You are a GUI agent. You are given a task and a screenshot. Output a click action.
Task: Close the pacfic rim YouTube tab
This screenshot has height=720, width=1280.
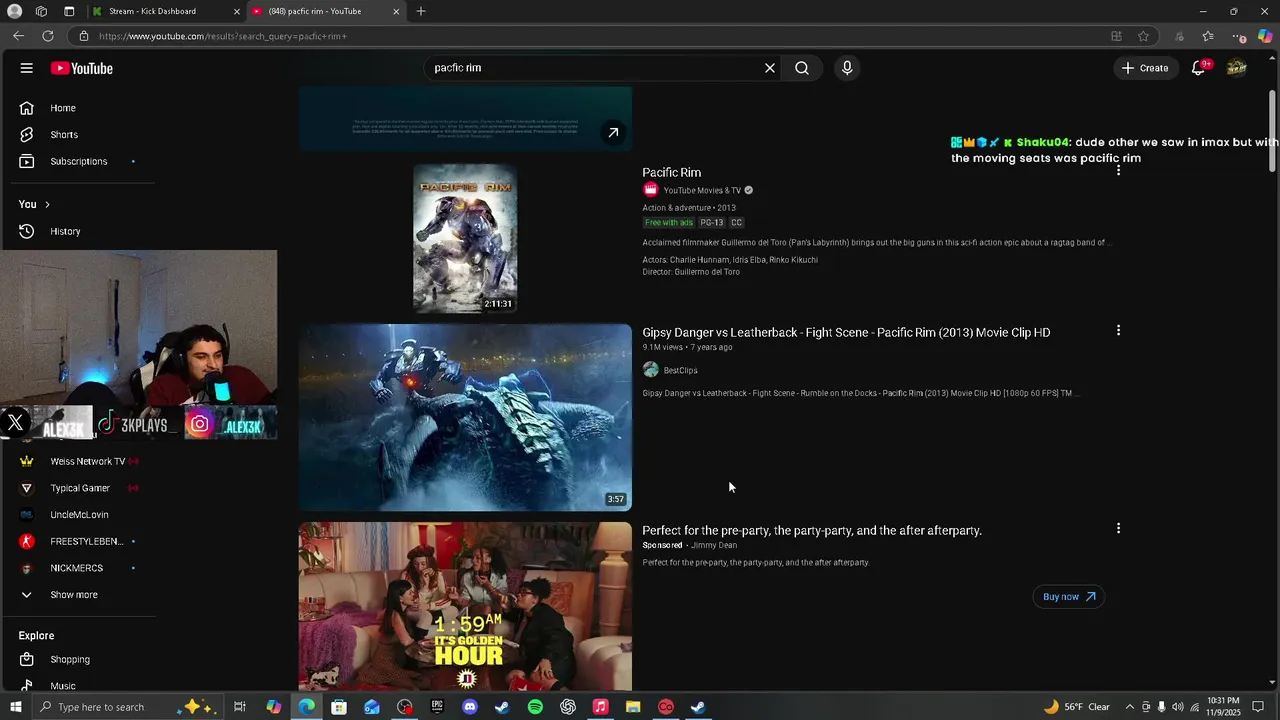point(396,11)
